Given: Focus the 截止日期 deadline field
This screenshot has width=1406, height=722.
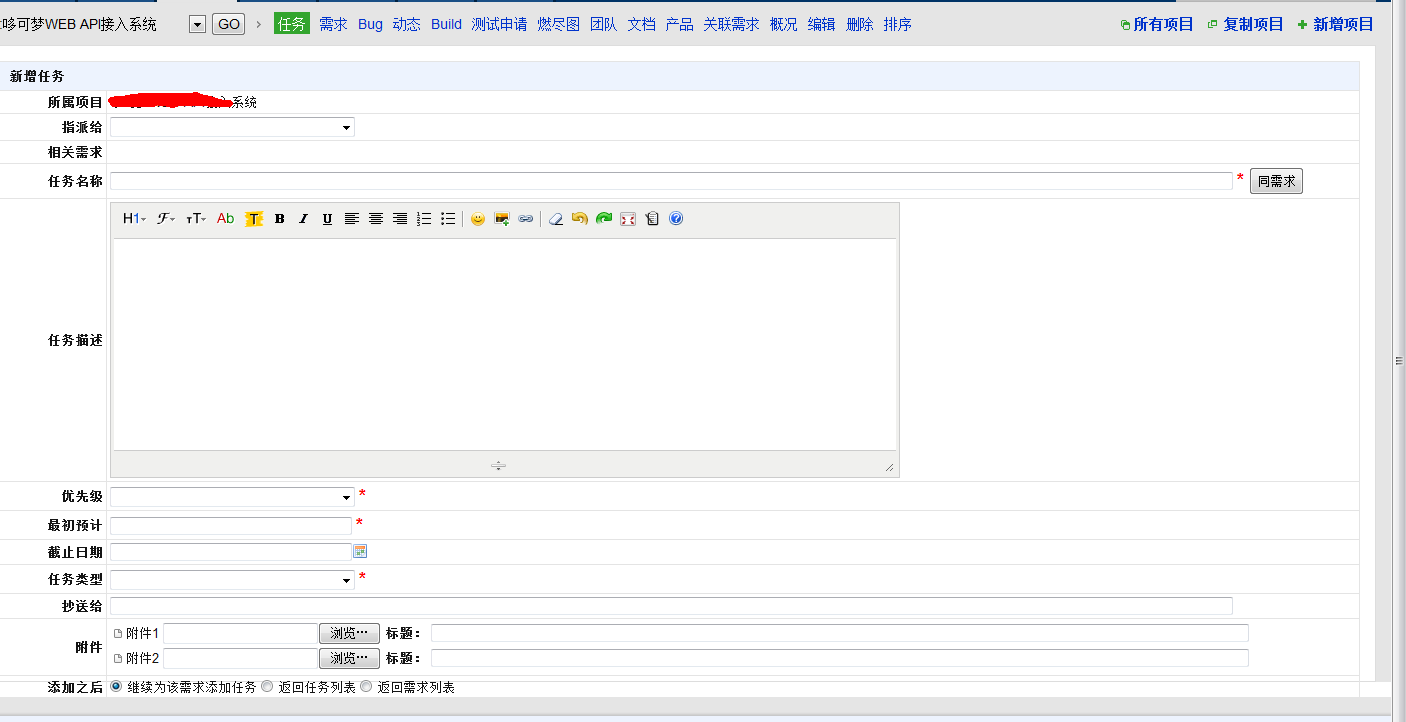Looking at the screenshot, I should [x=231, y=552].
